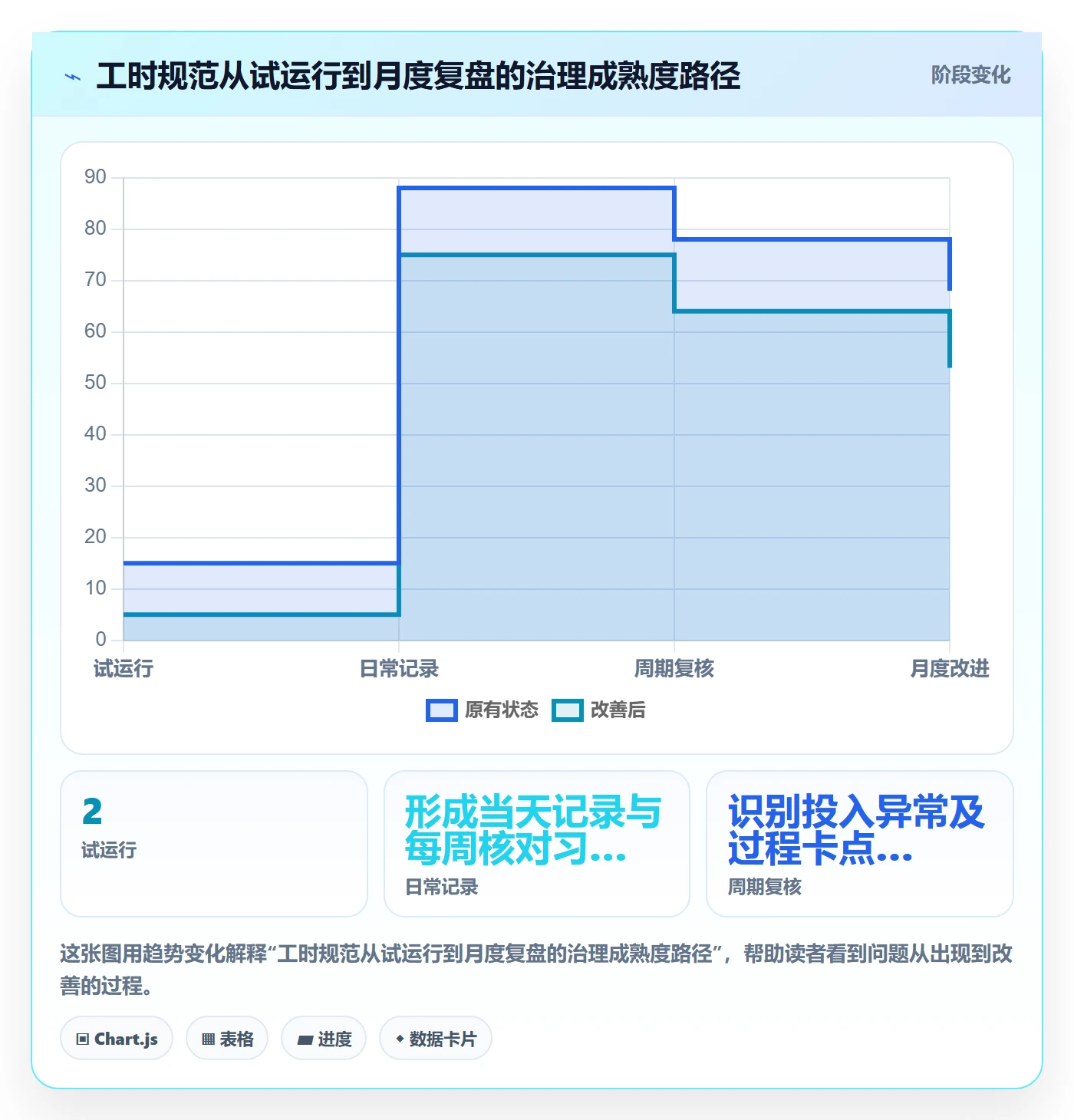This screenshot has height=1120, width=1074.
Task: Click the lightning icon beside the title
Action: pyautogui.click(x=73, y=77)
